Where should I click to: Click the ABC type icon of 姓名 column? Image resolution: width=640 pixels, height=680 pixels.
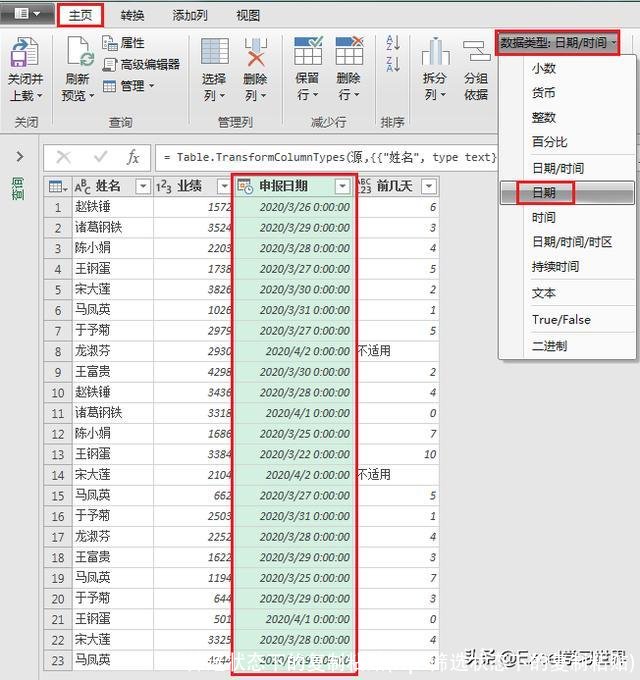82,187
